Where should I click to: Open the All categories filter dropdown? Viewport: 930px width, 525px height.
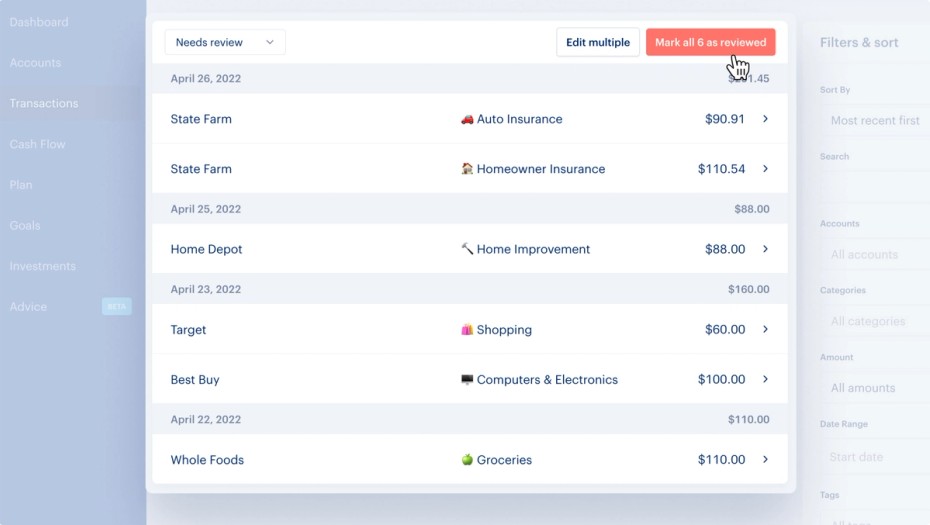click(x=868, y=321)
